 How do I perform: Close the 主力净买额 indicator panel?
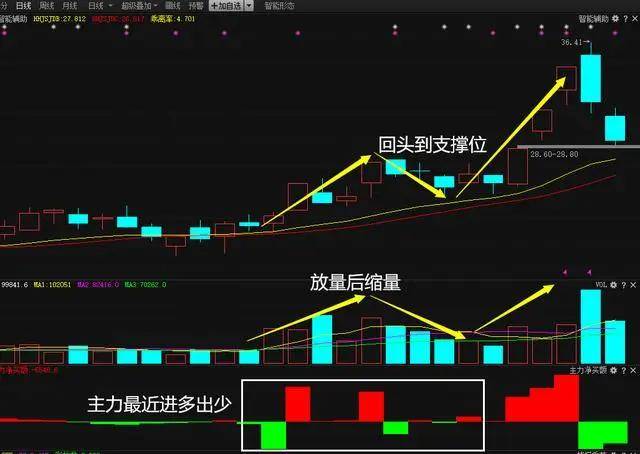(x=633, y=370)
